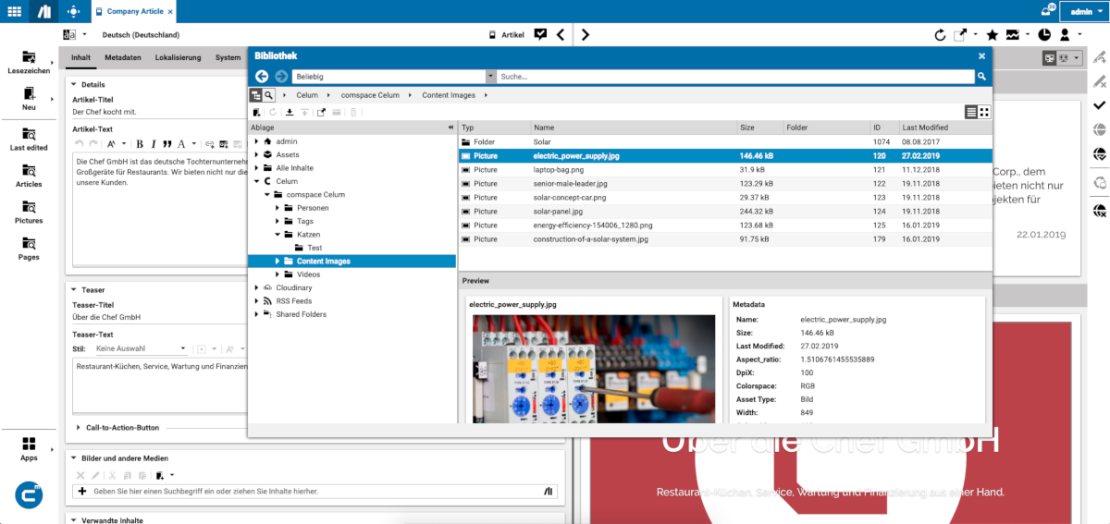Select thumbnail view in the library
The width and height of the screenshot is (1110, 524).
click(x=984, y=112)
